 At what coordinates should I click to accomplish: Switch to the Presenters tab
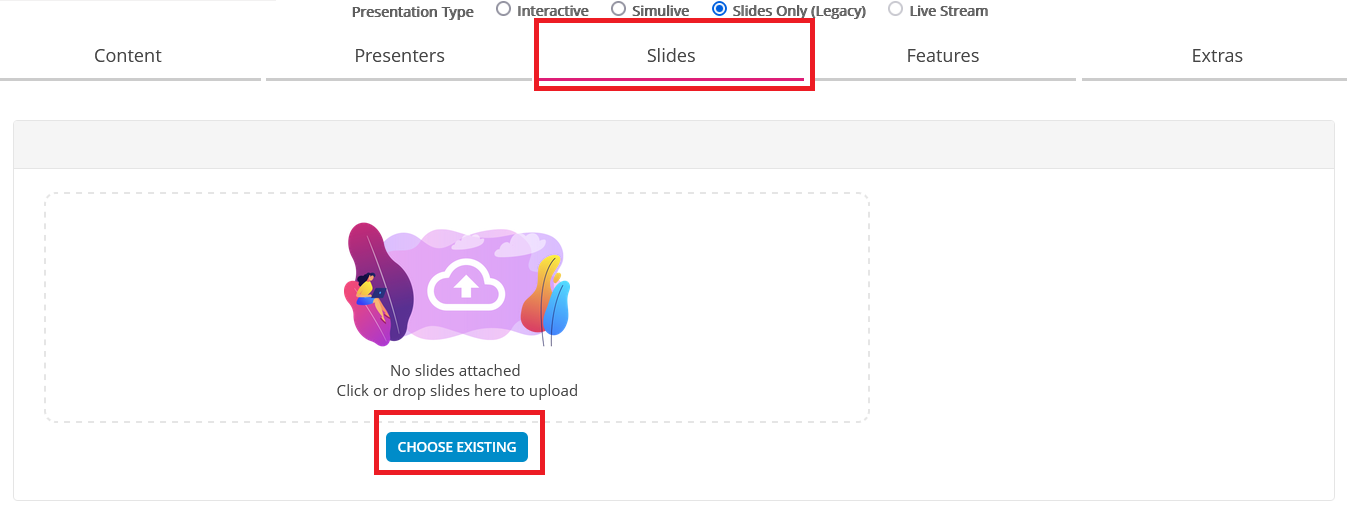pos(400,56)
